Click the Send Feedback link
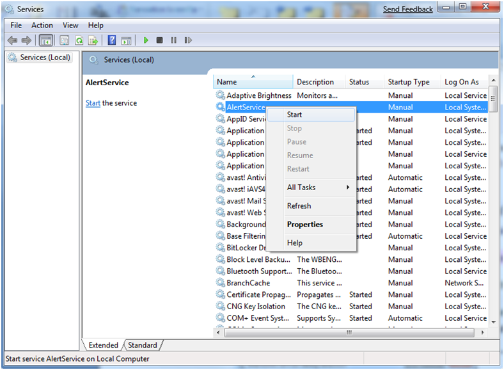The image size is (504, 370). pos(408,9)
